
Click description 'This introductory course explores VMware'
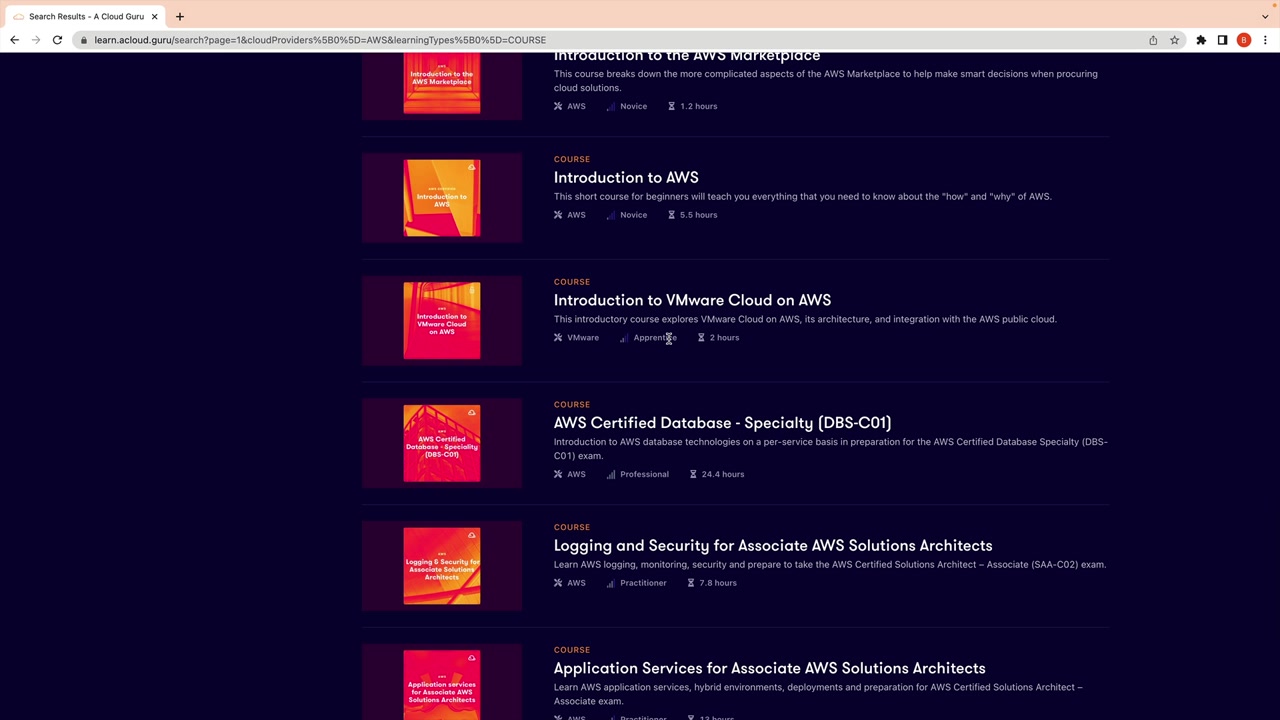click(x=805, y=319)
